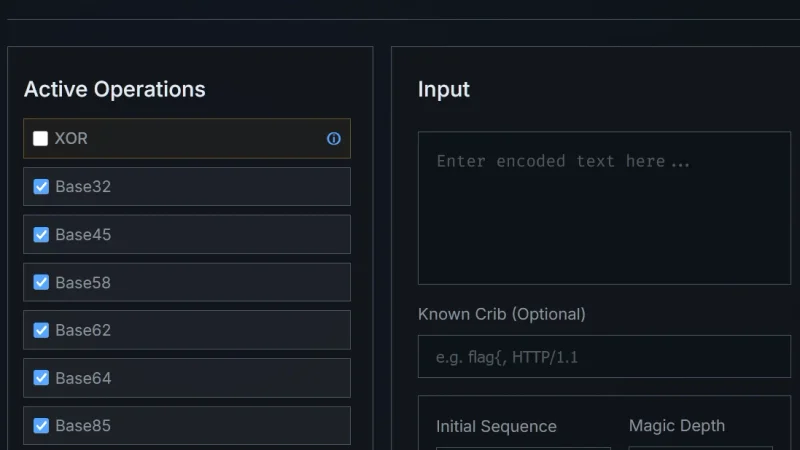Select the Base64 row label

[x=83, y=378]
